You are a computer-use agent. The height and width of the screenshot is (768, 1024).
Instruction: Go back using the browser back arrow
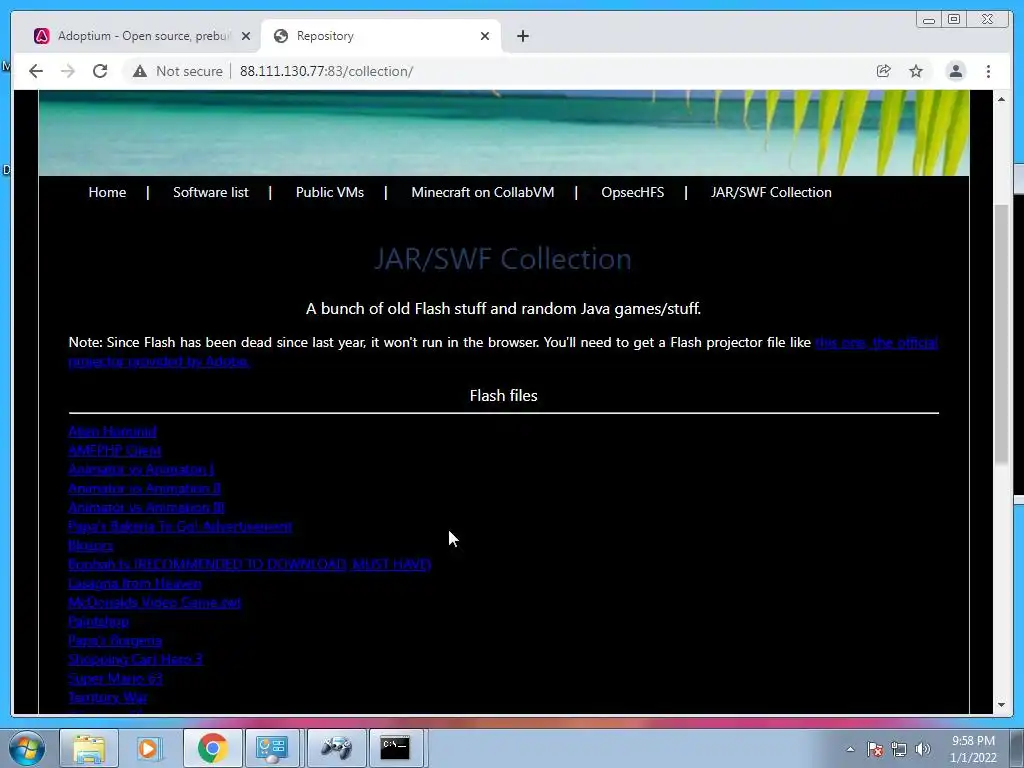click(x=36, y=71)
